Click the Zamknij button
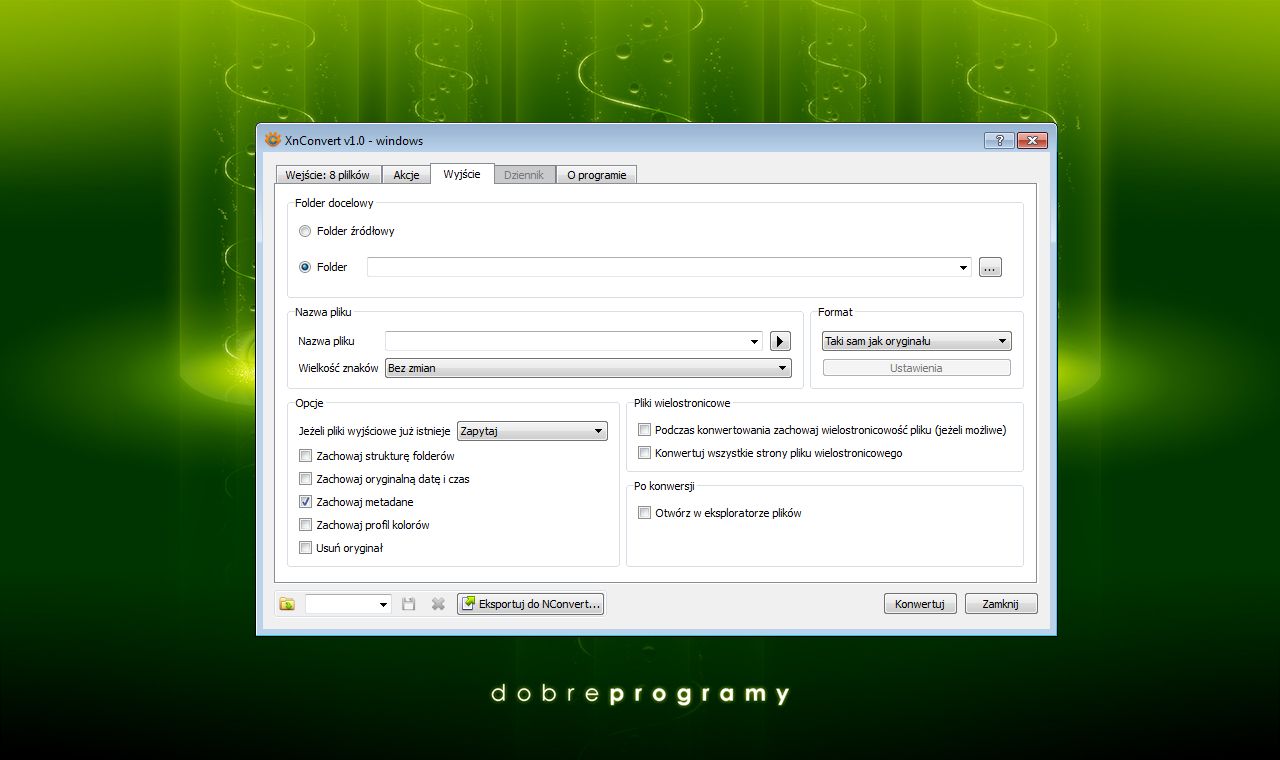This screenshot has width=1280, height=760. tap(1001, 604)
